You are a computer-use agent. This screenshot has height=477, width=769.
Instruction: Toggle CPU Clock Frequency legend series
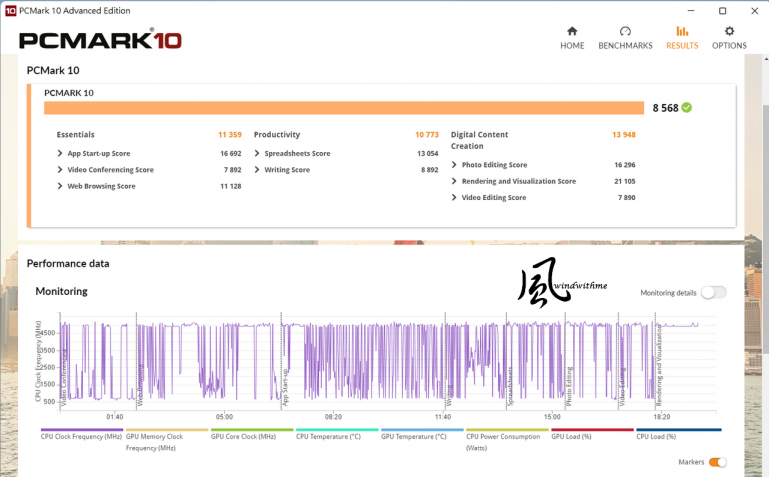pos(81,436)
